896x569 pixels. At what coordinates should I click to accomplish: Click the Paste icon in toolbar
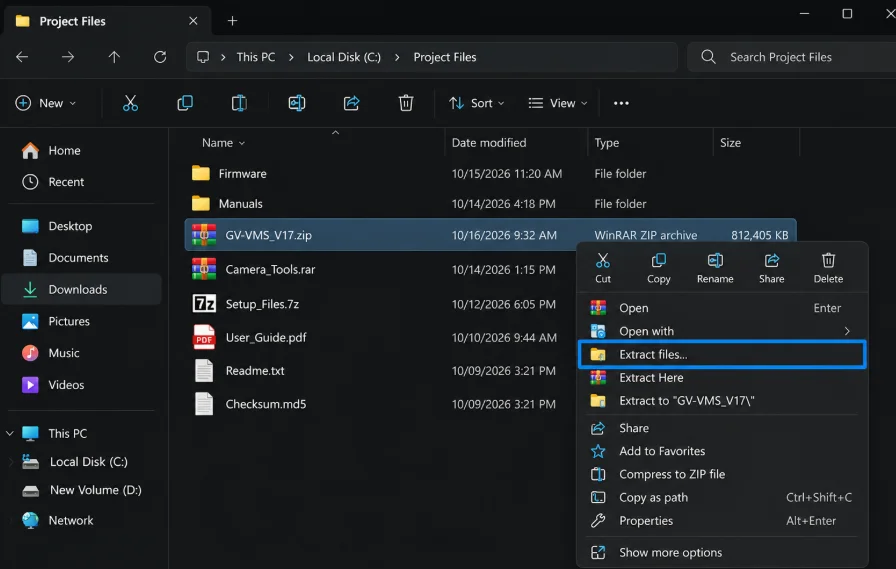(x=239, y=103)
